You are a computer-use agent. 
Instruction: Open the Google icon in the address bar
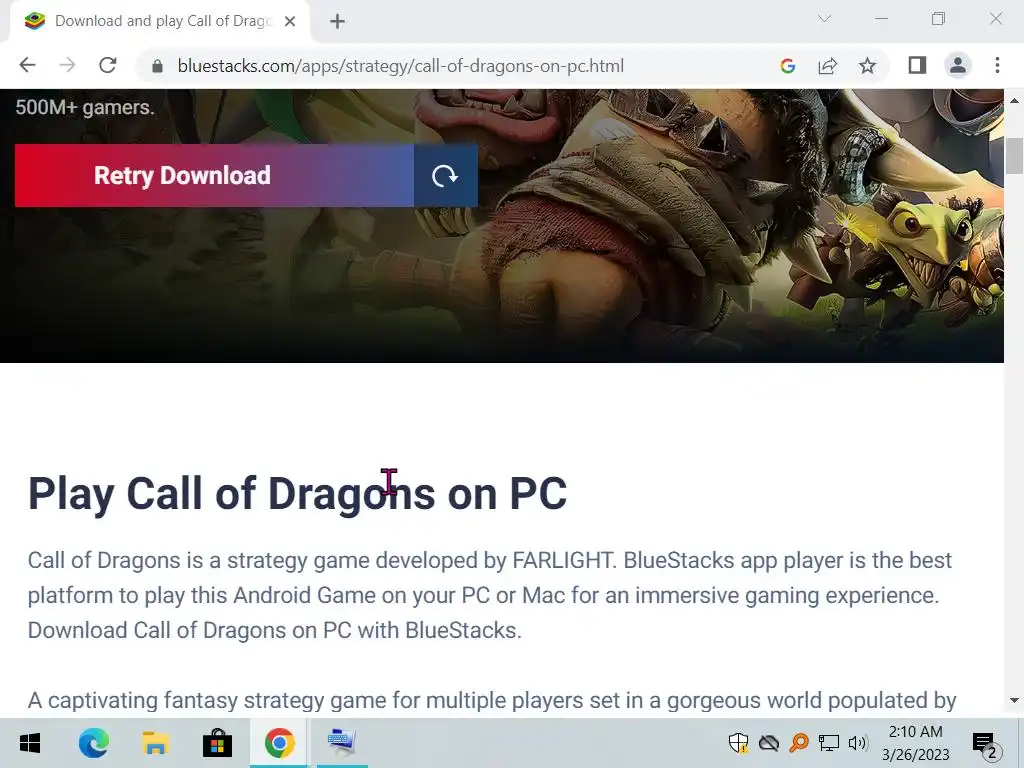click(x=788, y=65)
